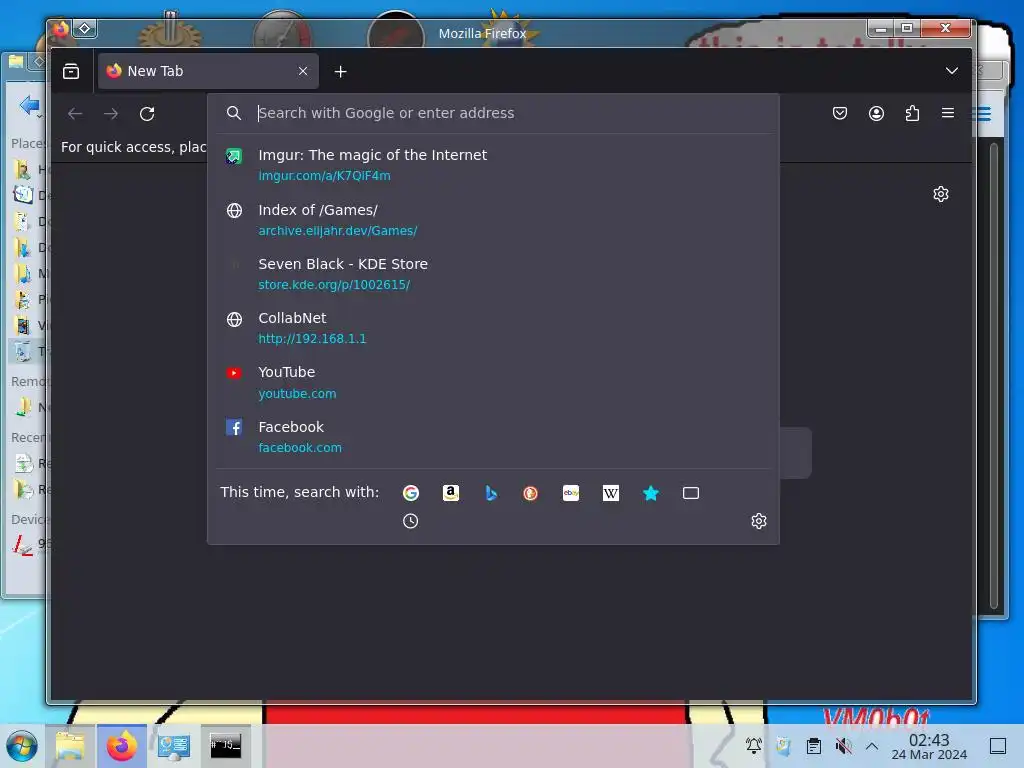
Task: Open the Seven Black KDE Store suggestion
Action: point(493,274)
